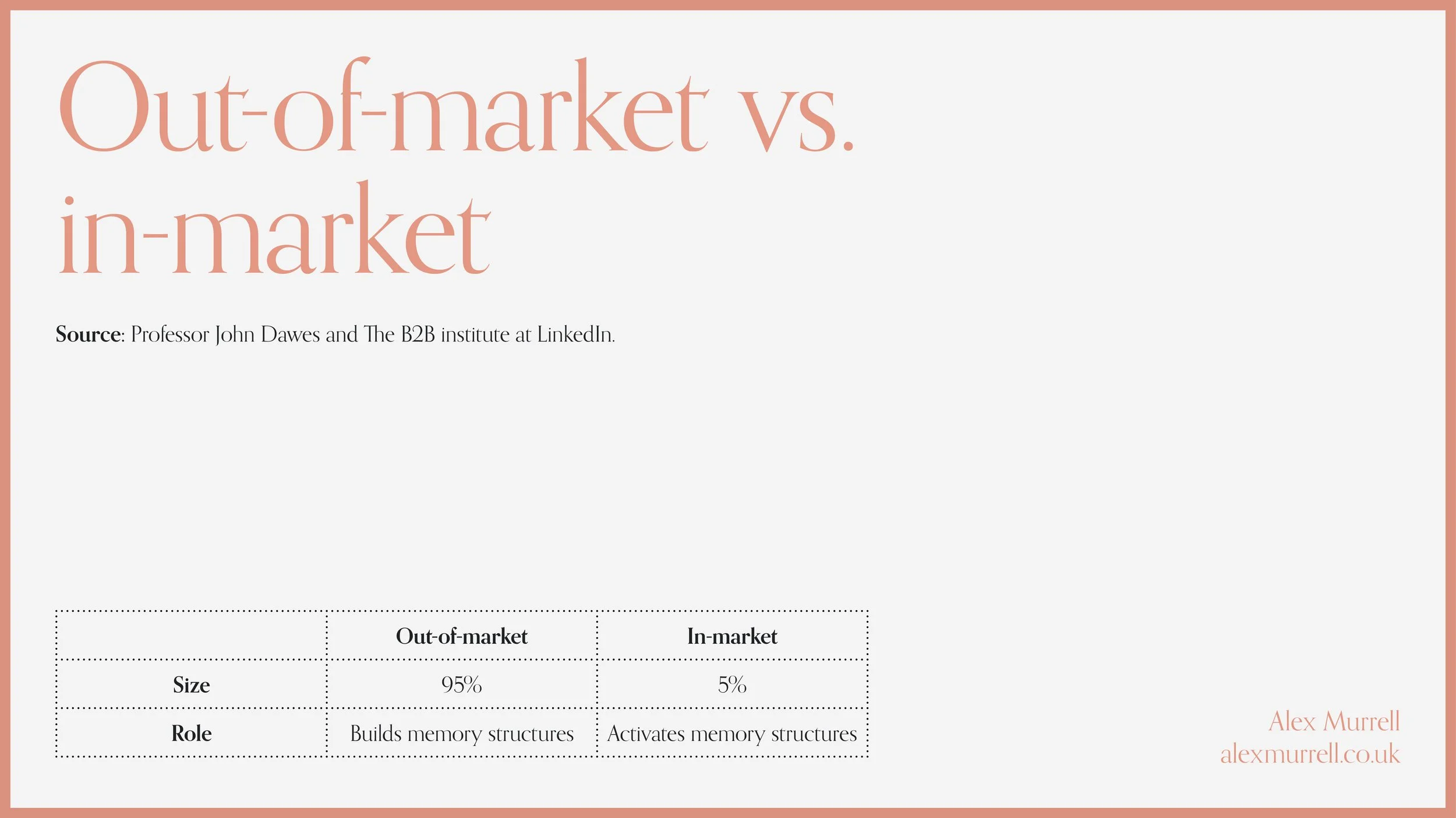Select the 'Out-of-market' table column header
1456x818 pixels.
pos(461,636)
